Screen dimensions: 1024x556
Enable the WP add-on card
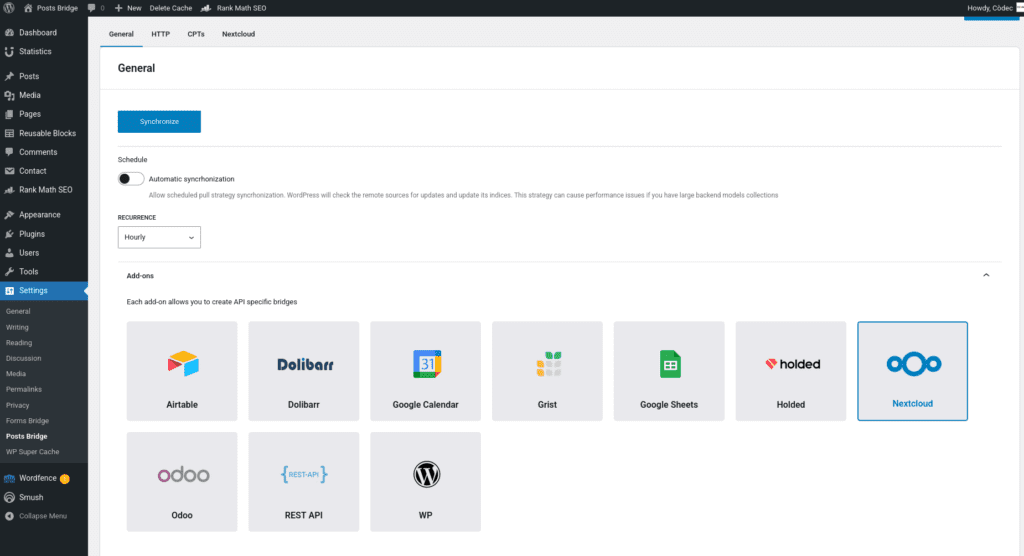click(x=426, y=482)
